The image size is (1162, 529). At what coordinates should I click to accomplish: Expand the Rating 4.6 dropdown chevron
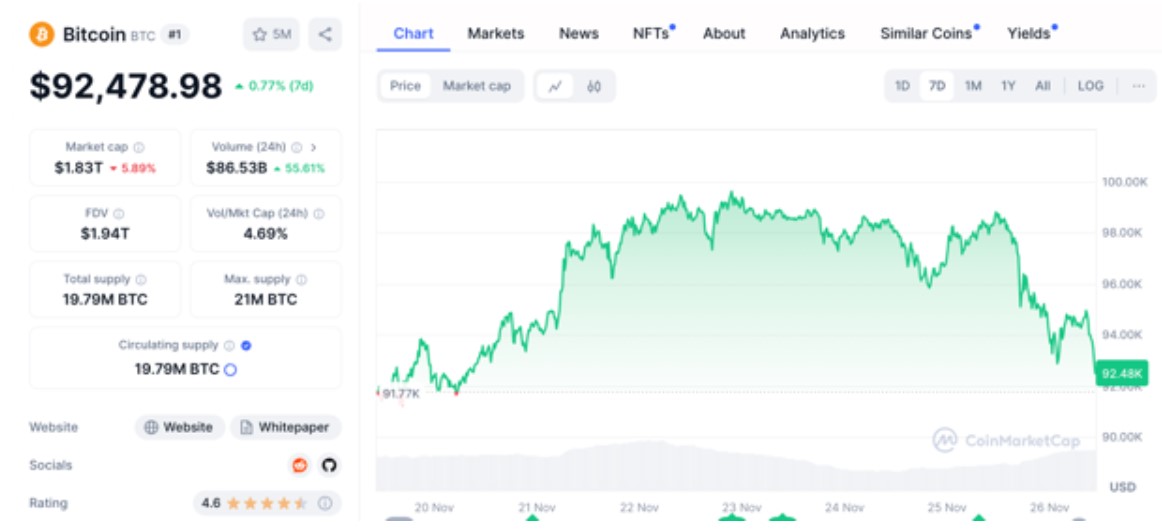coord(326,503)
